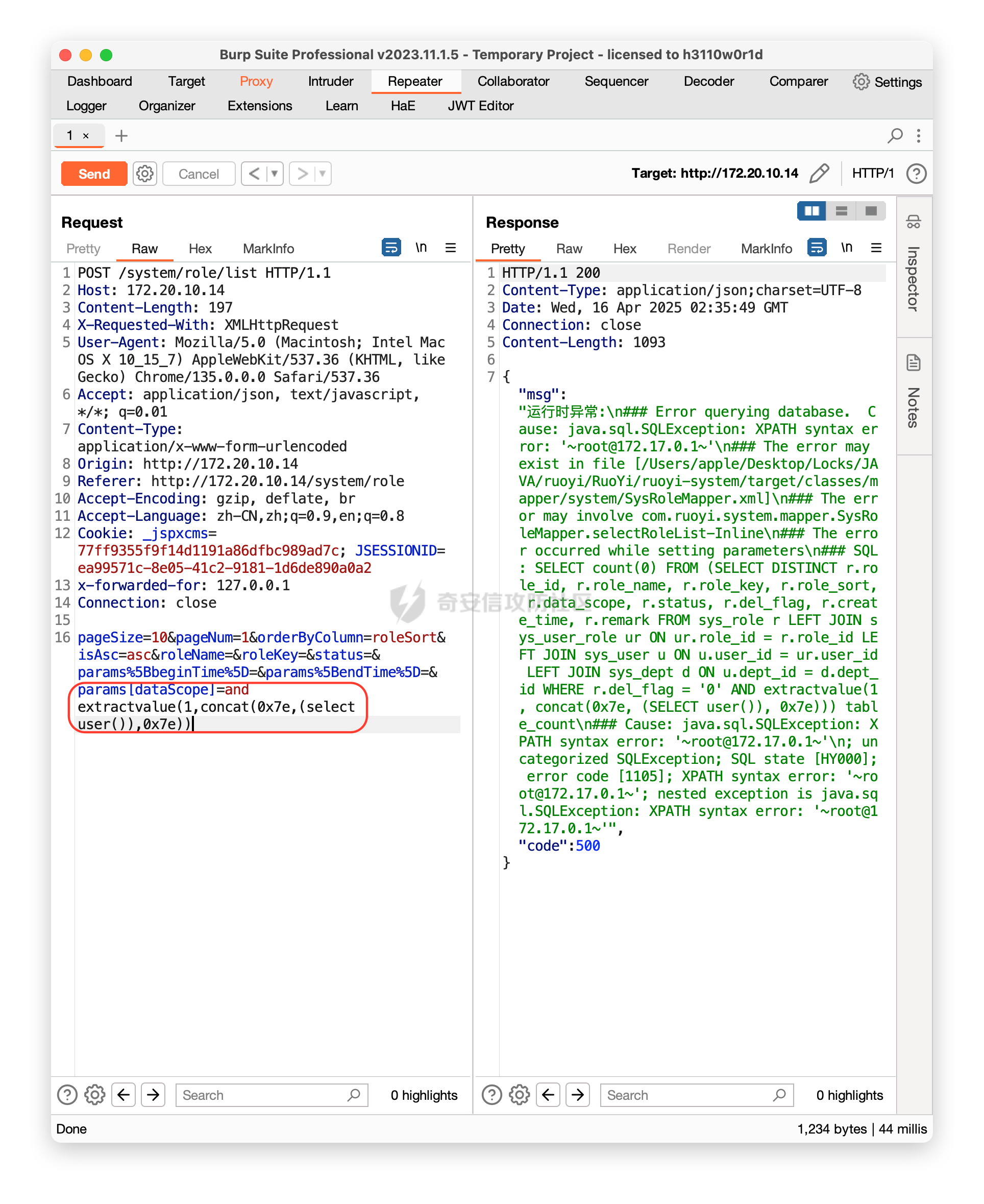Go to previous response search match arrow
This screenshot has height=1204, width=984.
(548, 1095)
